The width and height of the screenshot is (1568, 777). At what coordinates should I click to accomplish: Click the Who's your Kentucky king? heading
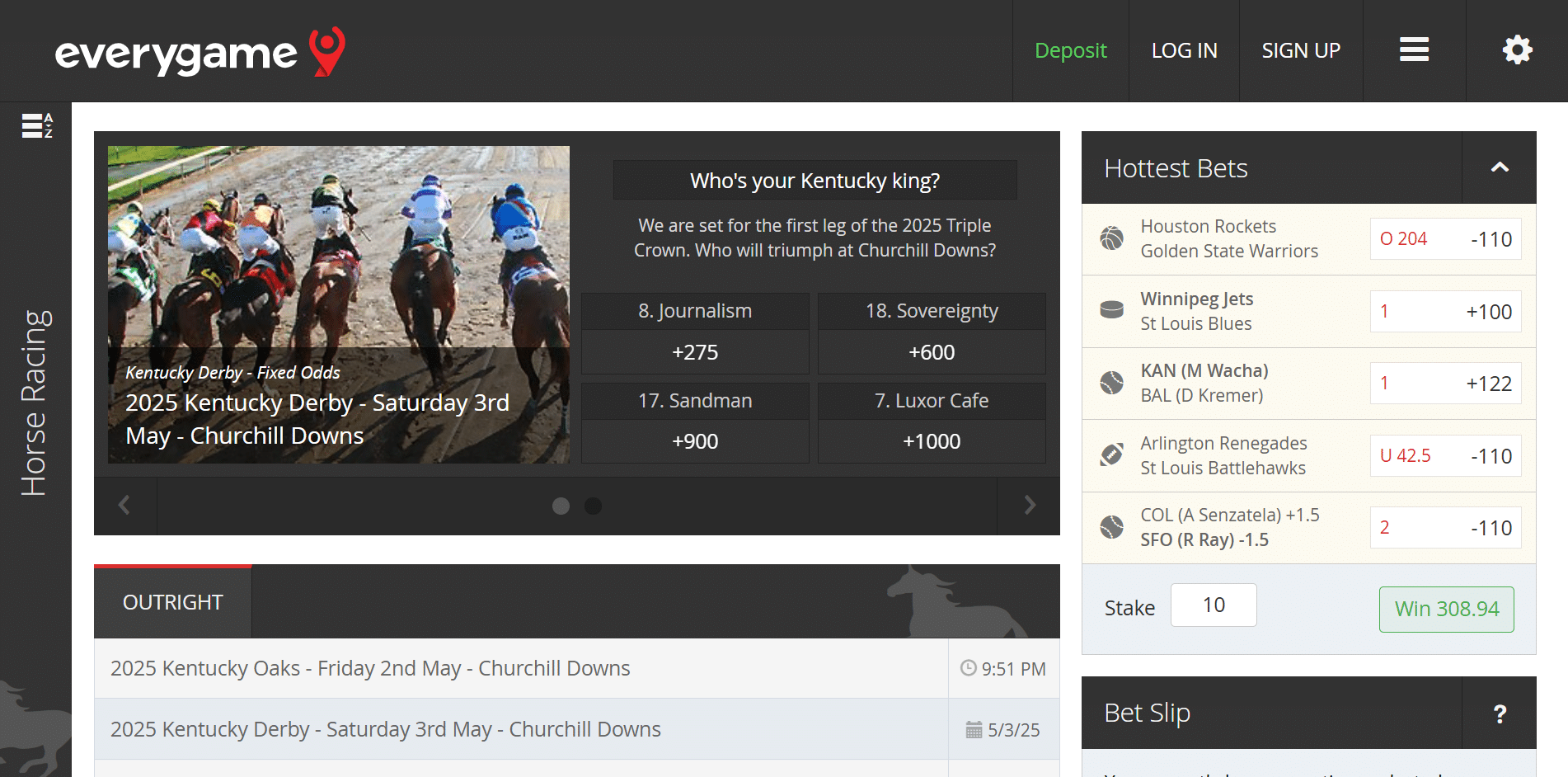tap(815, 180)
